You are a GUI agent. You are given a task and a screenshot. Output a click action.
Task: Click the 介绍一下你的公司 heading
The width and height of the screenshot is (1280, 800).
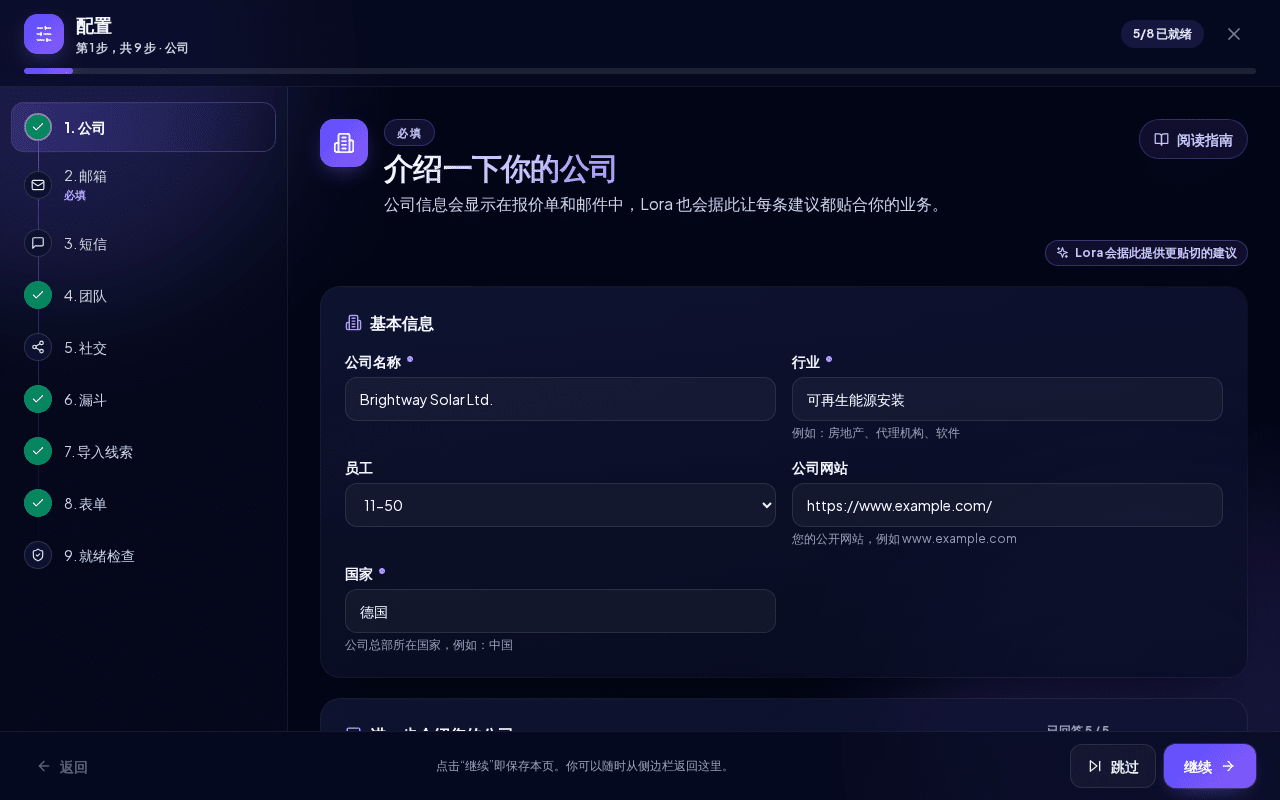[500, 169]
